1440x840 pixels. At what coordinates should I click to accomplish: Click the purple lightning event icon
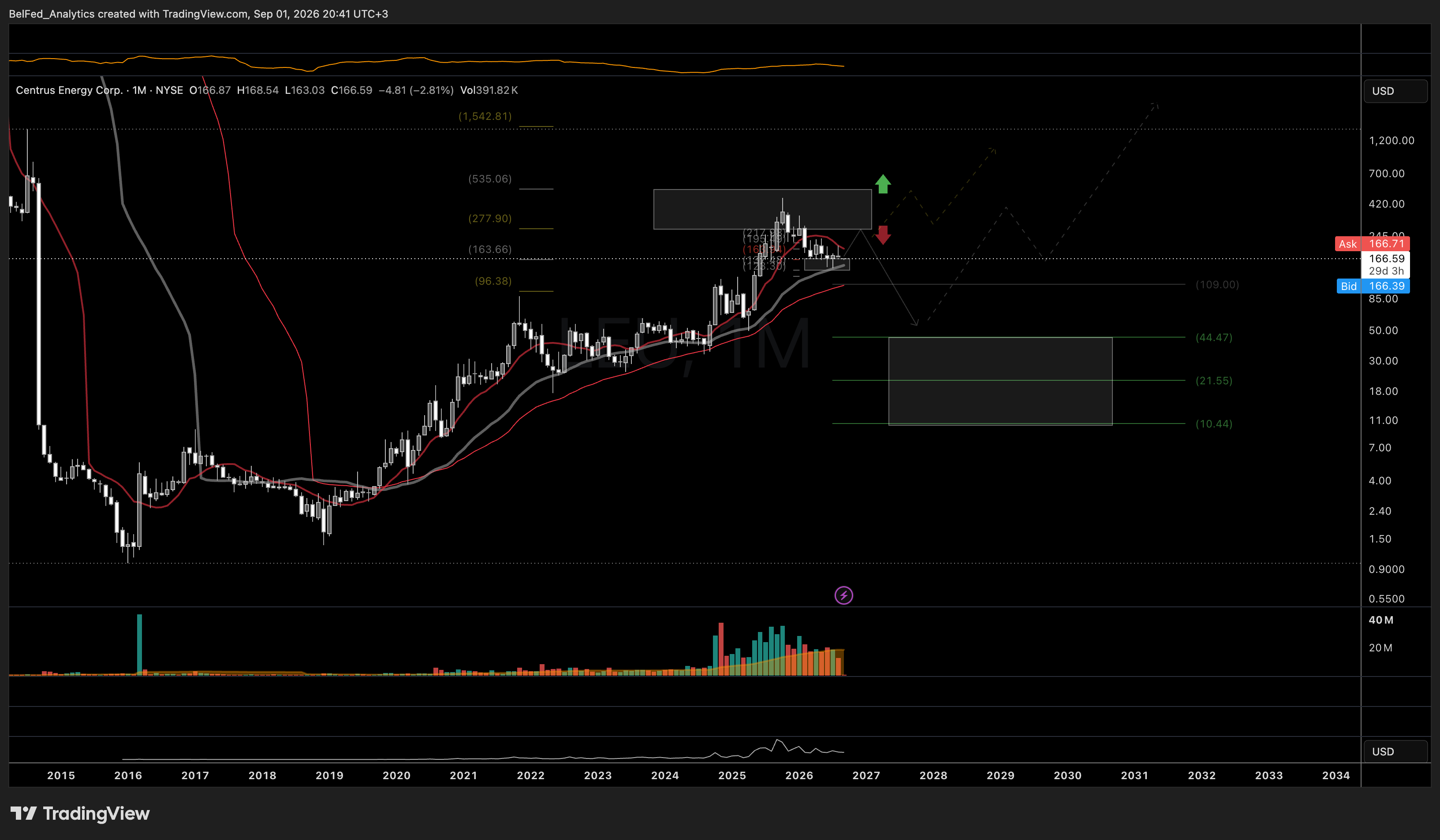click(x=843, y=595)
